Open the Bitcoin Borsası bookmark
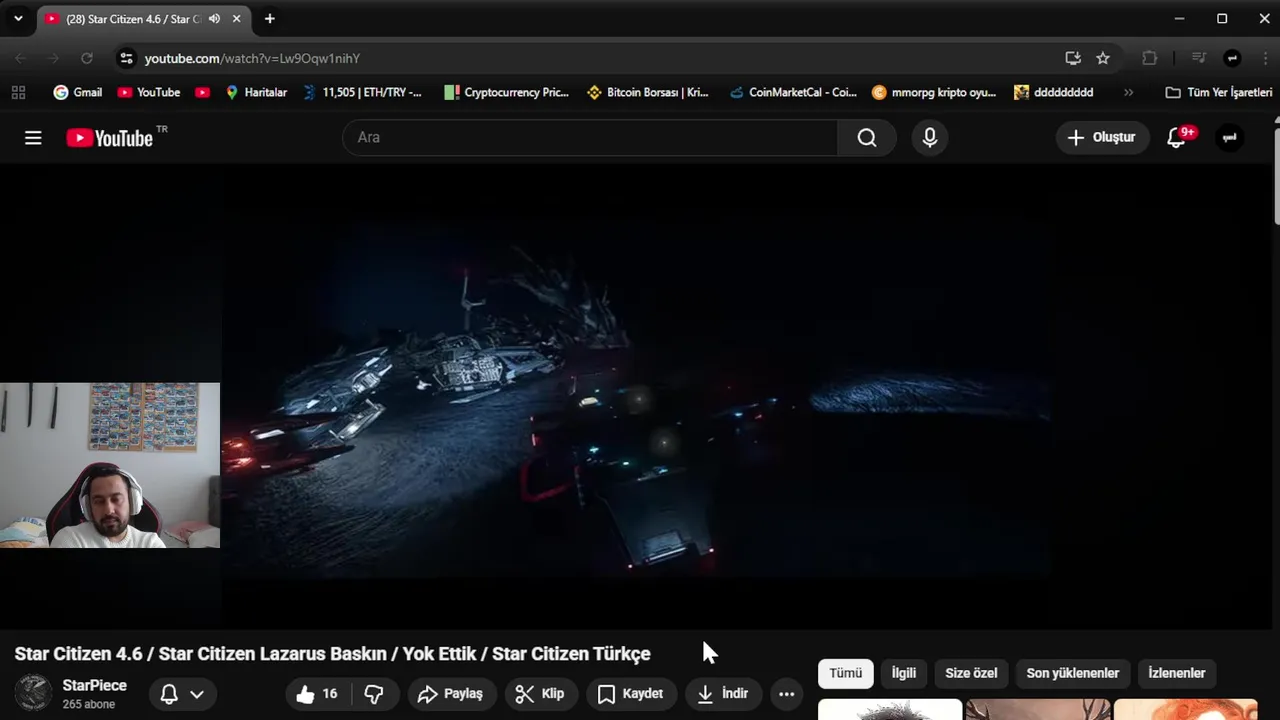 pos(648,92)
